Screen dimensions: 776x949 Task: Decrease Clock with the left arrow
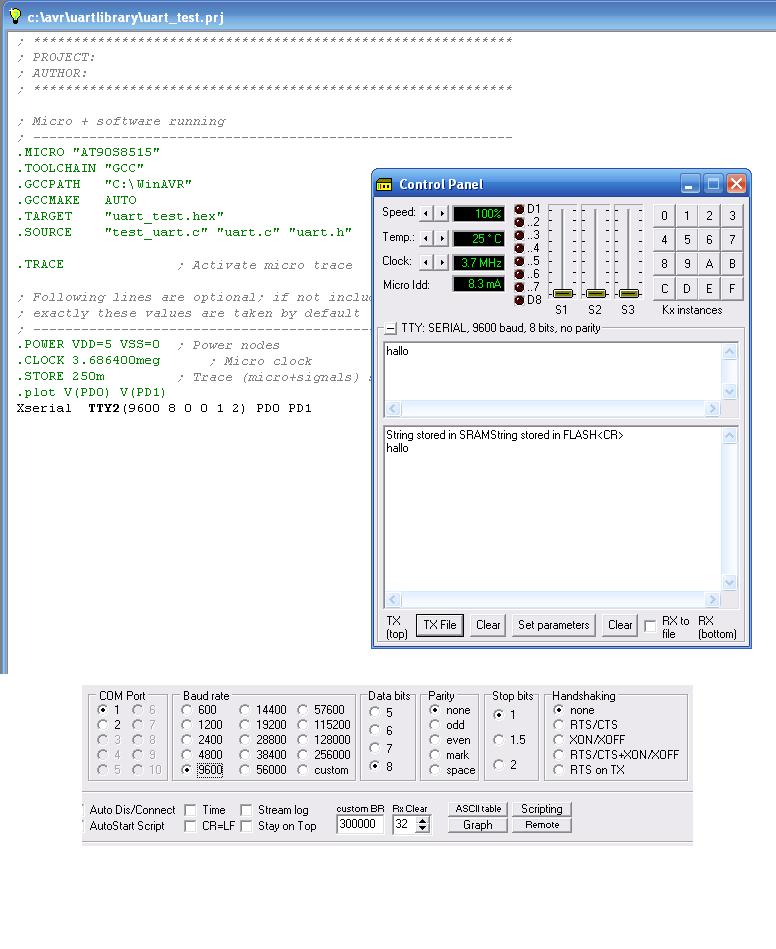(427, 263)
